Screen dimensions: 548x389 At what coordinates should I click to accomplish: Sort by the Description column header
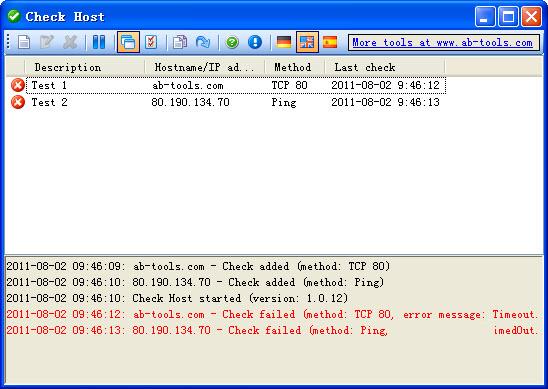point(85,67)
